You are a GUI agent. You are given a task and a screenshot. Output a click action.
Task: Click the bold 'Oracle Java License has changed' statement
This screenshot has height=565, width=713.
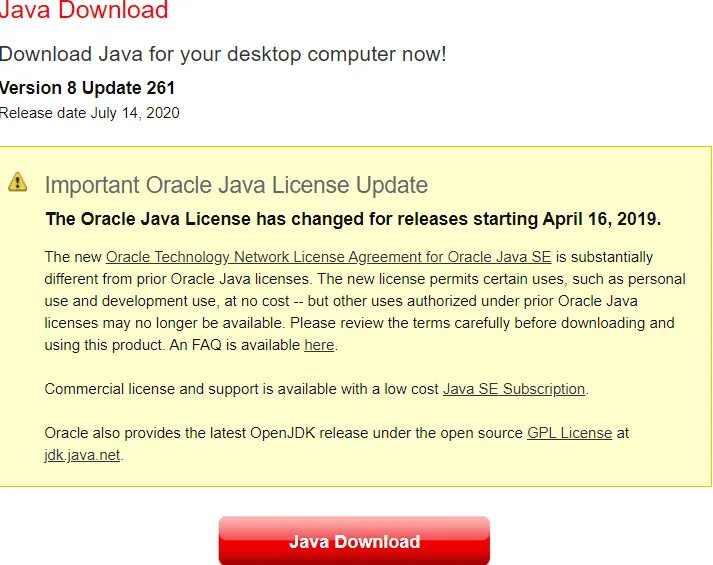[353, 219]
